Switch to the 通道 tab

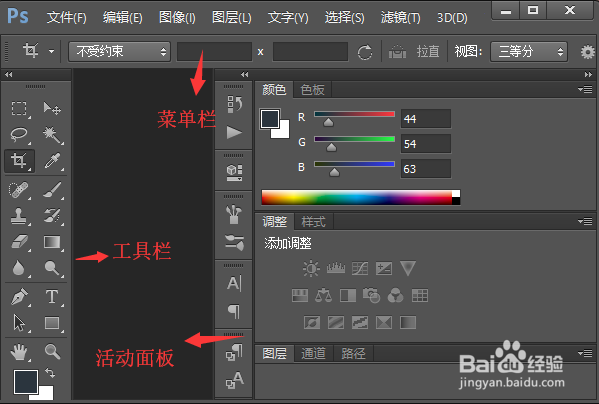pos(313,354)
